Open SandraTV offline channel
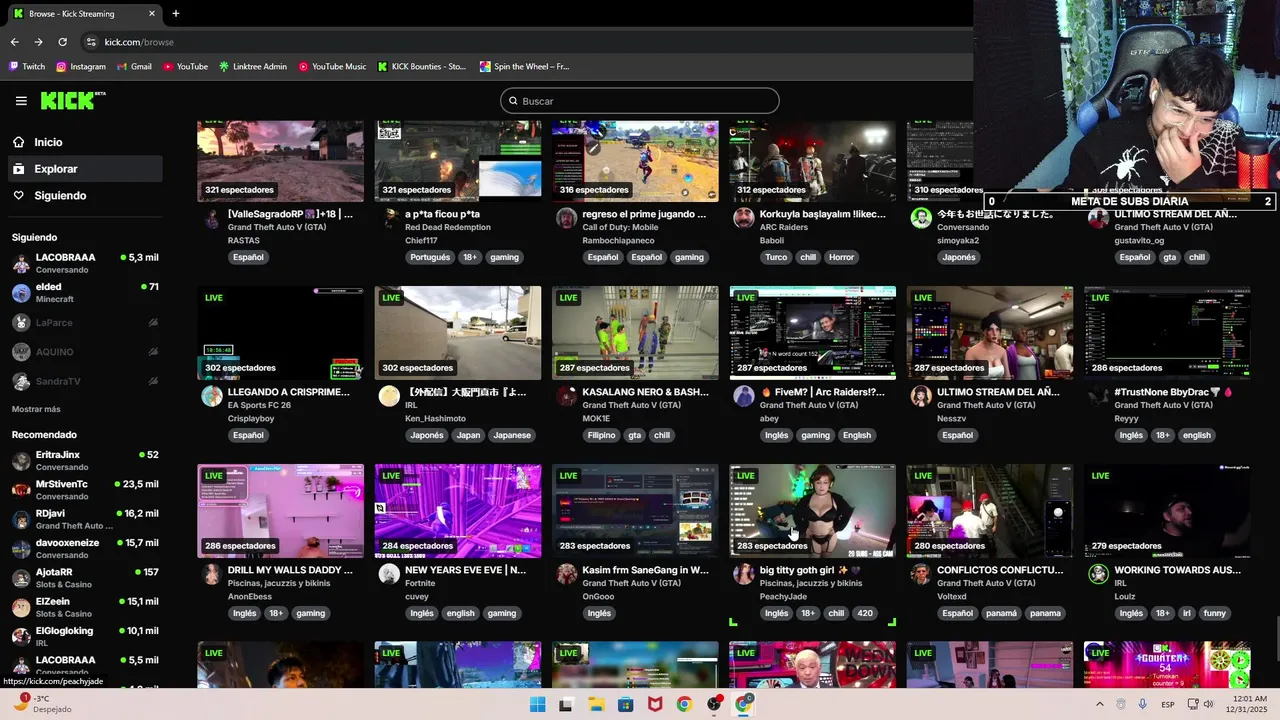This screenshot has height=720, width=1280. coord(84,382)
